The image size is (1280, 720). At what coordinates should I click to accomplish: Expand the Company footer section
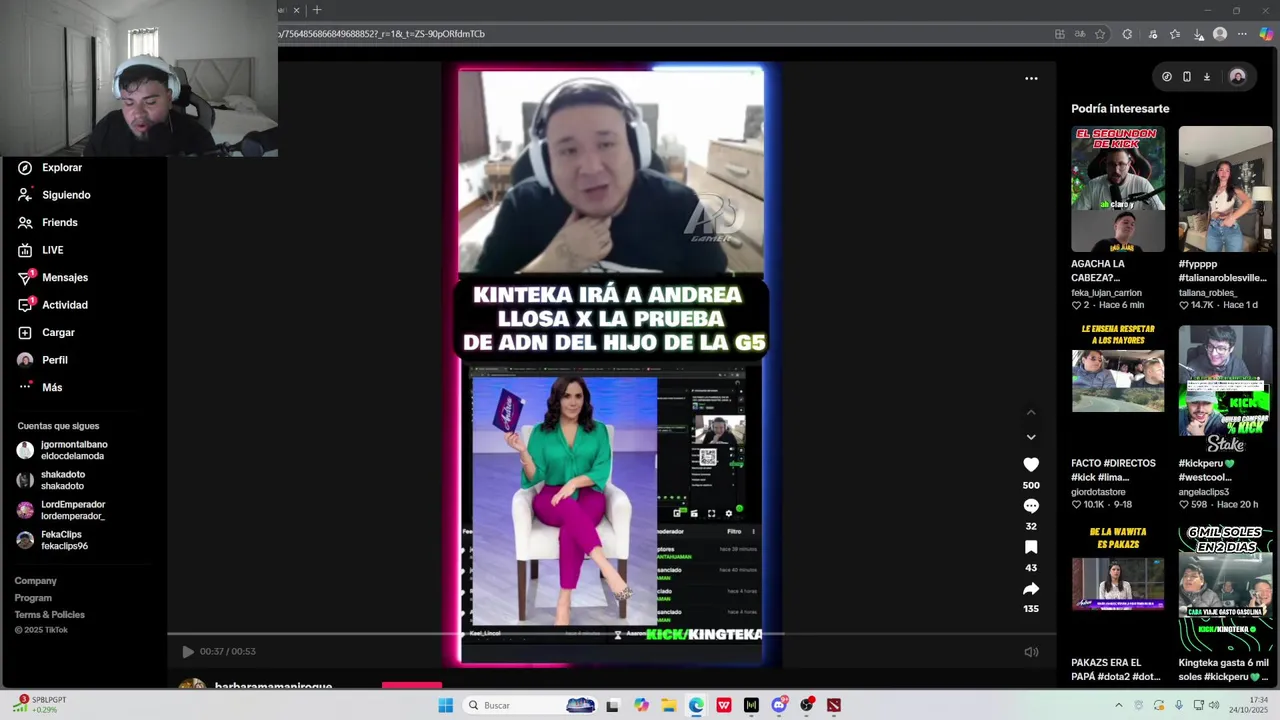(x=35, y=581)
